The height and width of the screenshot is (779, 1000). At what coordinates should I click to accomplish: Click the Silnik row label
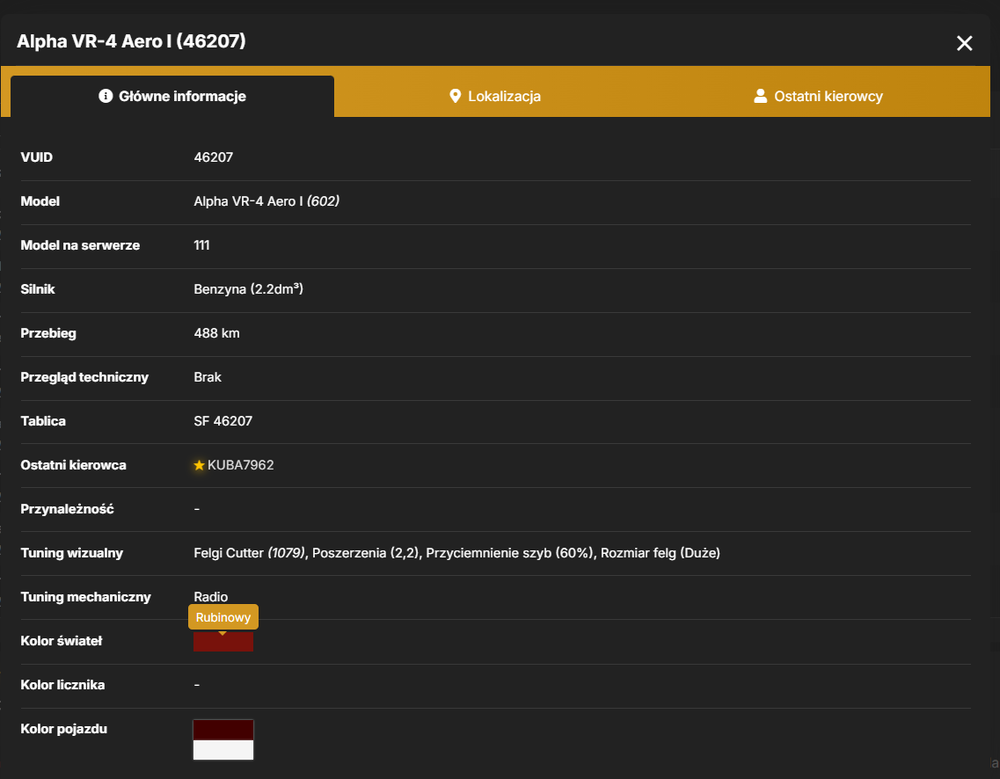tap(38, 290)
